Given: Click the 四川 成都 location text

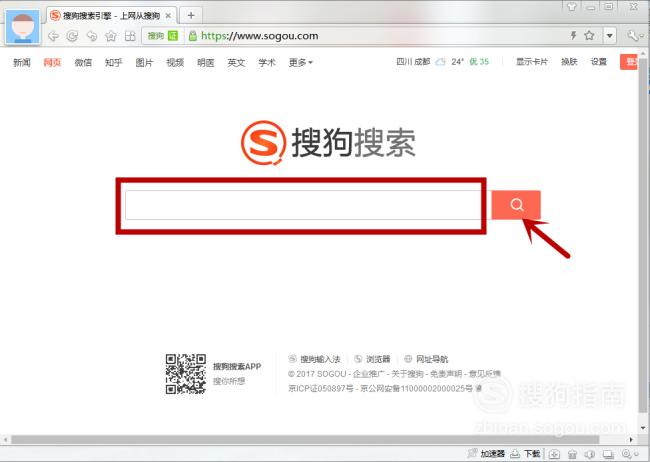Looking at the screenshot, I should click(413, 62).
